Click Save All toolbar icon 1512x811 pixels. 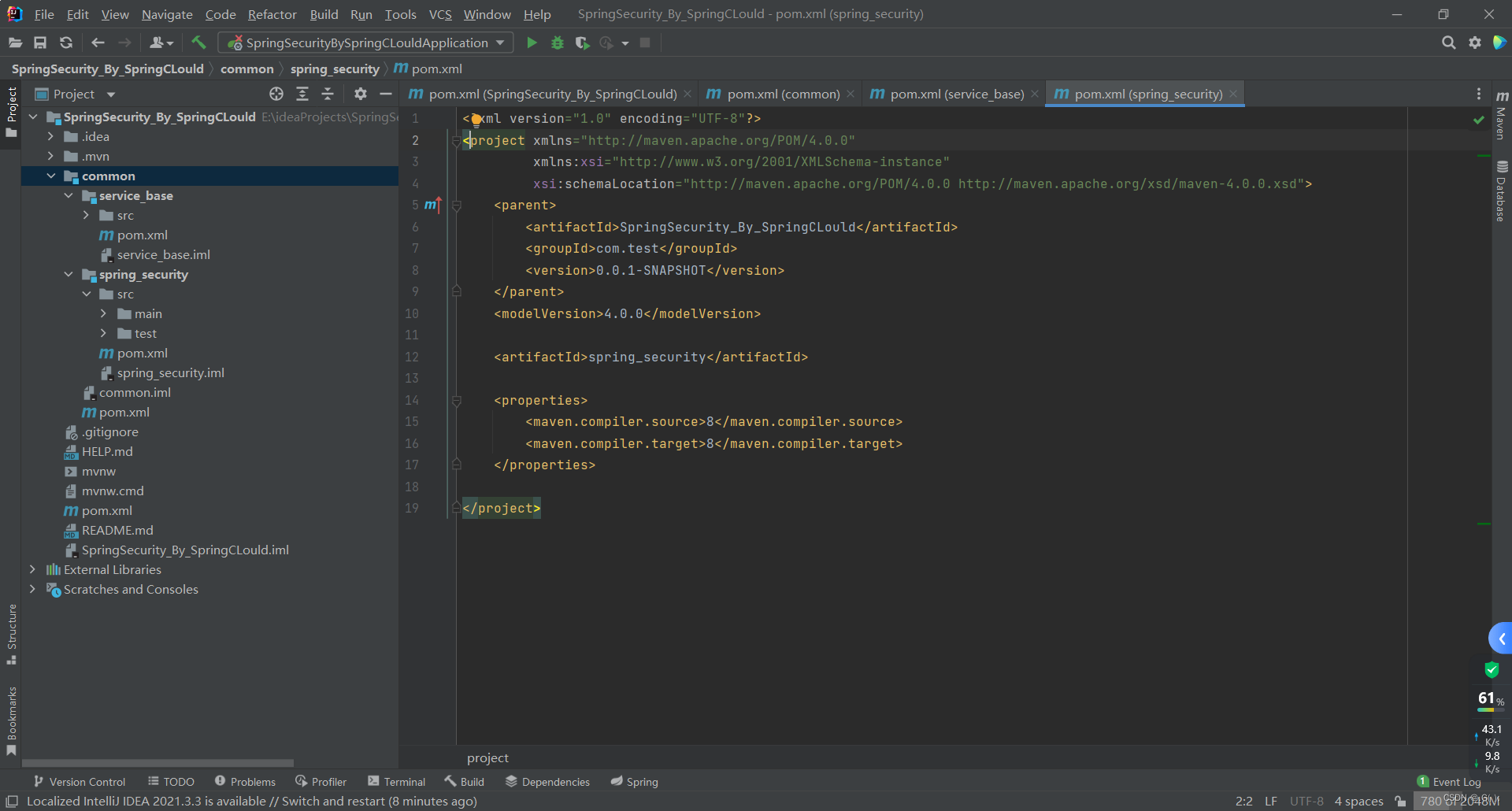click(40, 43)
